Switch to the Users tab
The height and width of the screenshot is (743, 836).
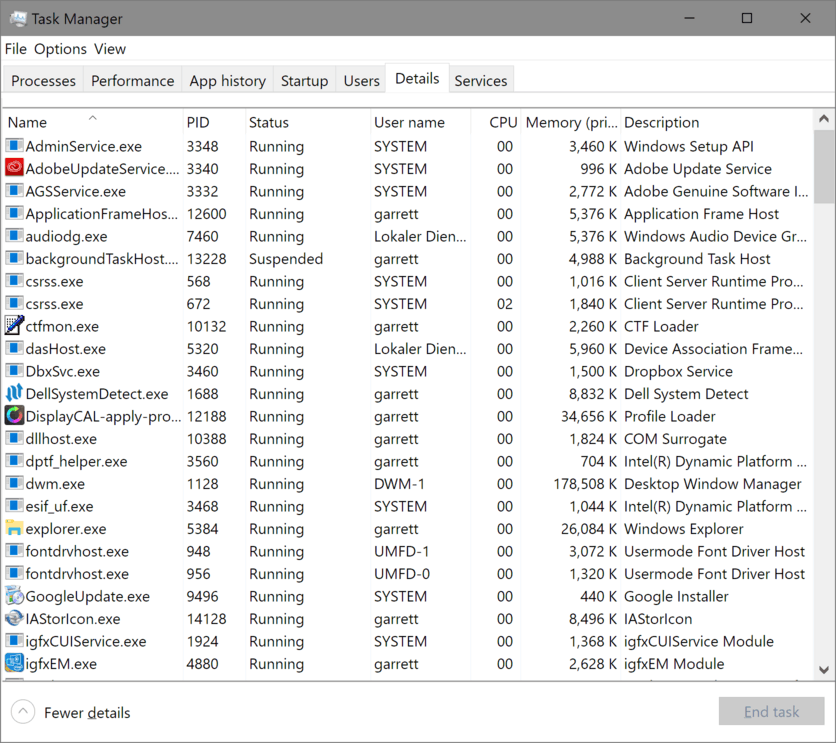click(361, 80)
